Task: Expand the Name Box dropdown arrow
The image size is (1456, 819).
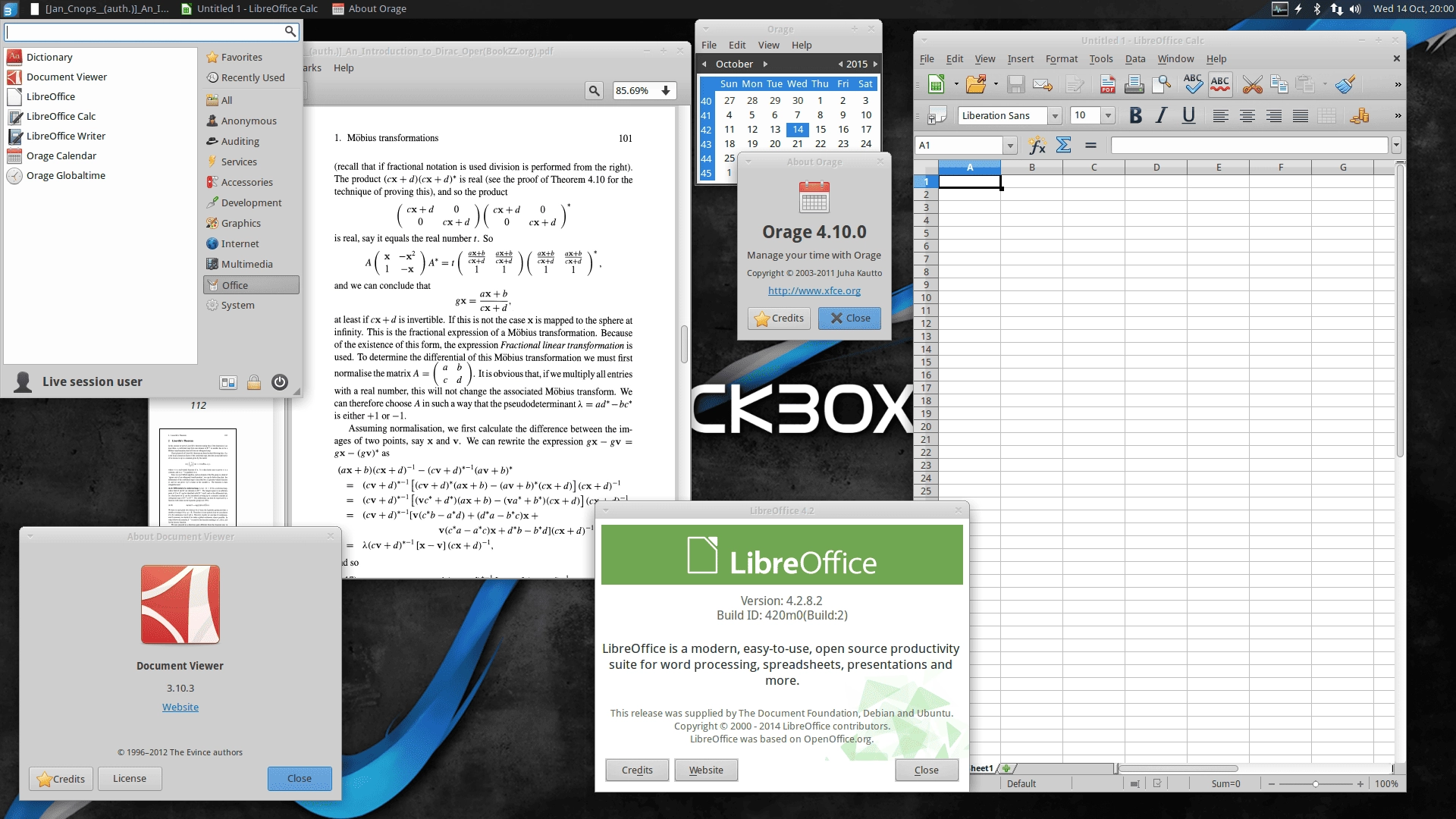Action: click(1010, 146)
